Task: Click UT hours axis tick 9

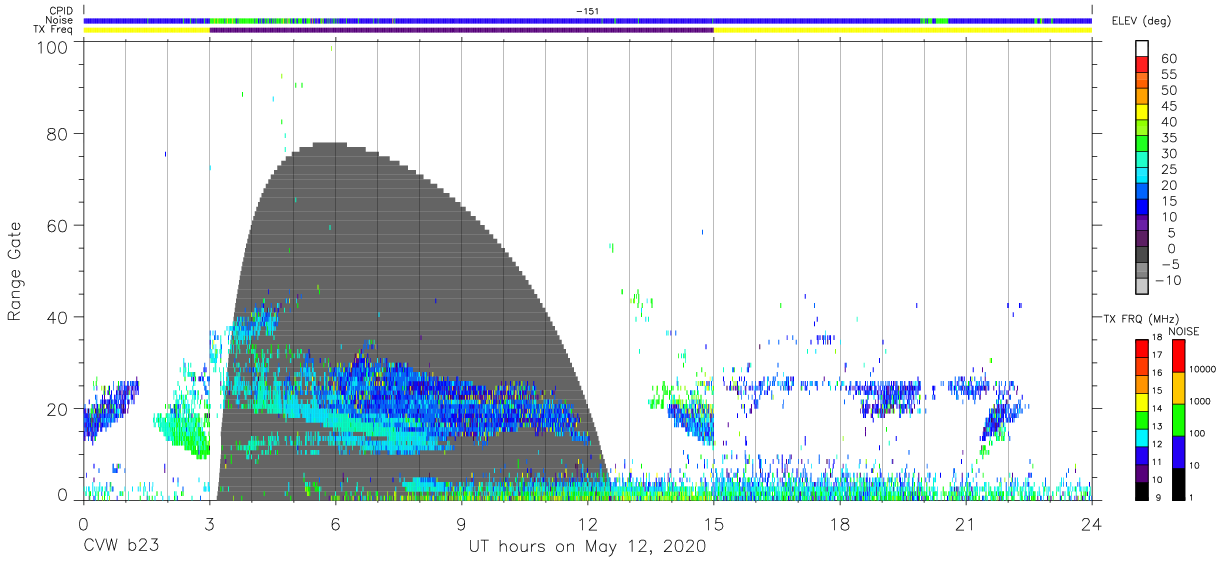Action: point(462,524)
